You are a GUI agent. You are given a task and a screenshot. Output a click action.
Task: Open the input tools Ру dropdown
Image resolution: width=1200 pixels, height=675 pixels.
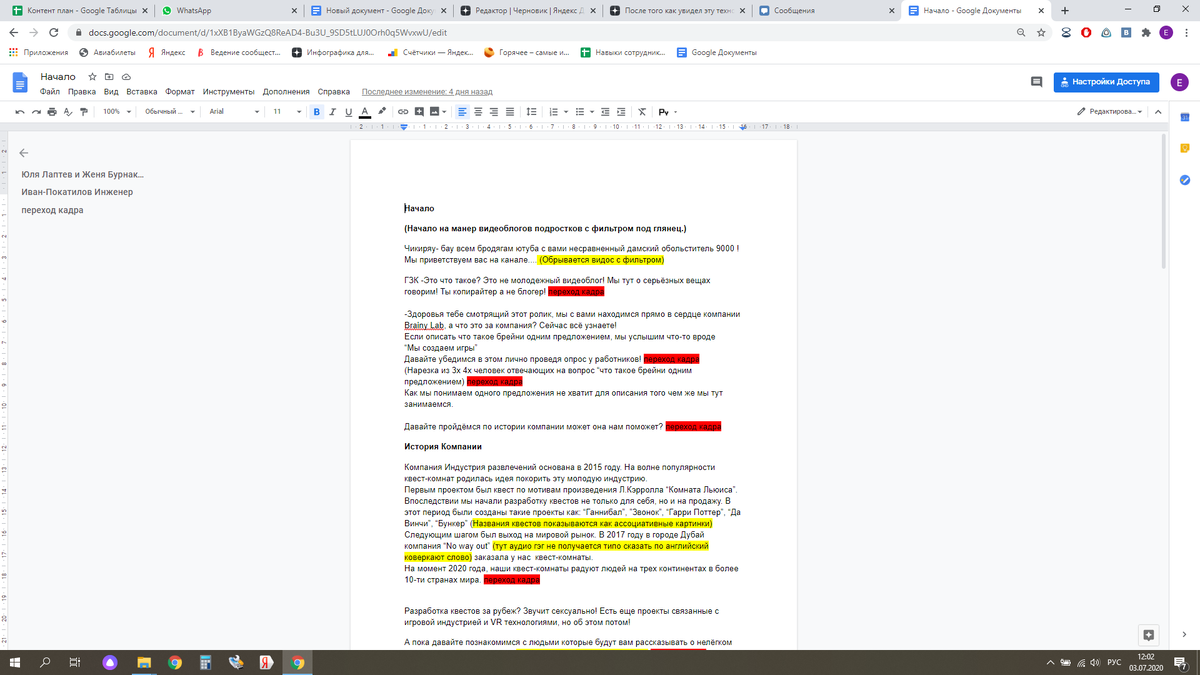pos(666,111)
